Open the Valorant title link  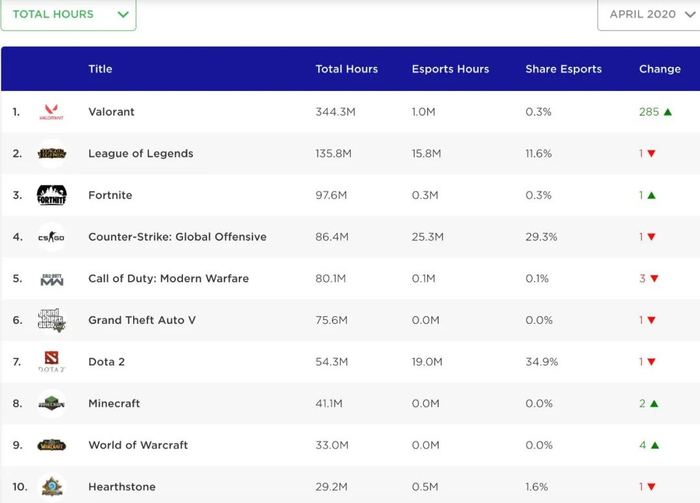pos(111,112)
